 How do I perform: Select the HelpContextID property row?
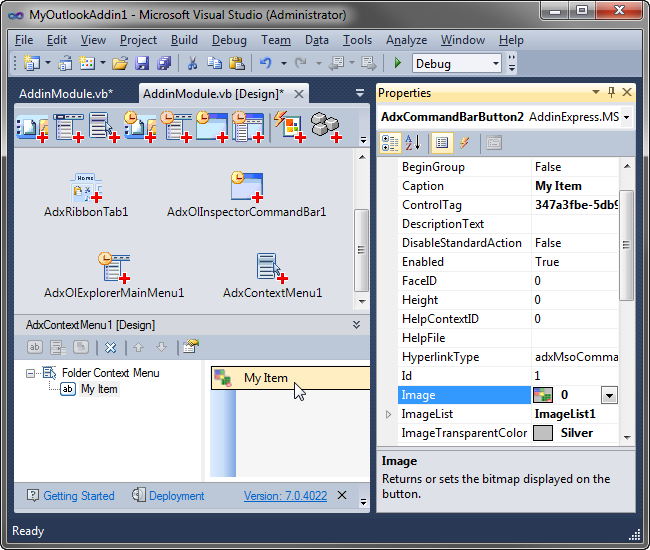[x=508, y=319]
